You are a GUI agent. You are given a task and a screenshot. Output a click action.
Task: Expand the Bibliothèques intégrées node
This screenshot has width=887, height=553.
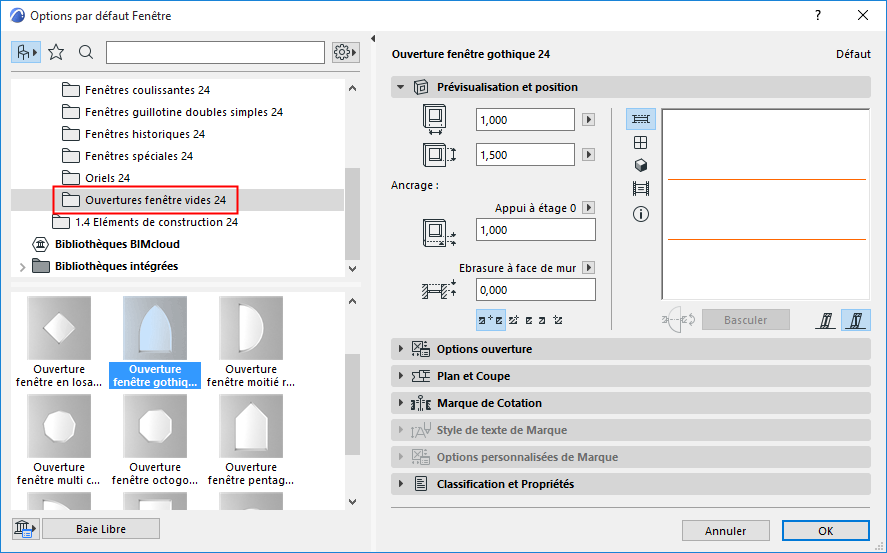click(x=22, y=267)
